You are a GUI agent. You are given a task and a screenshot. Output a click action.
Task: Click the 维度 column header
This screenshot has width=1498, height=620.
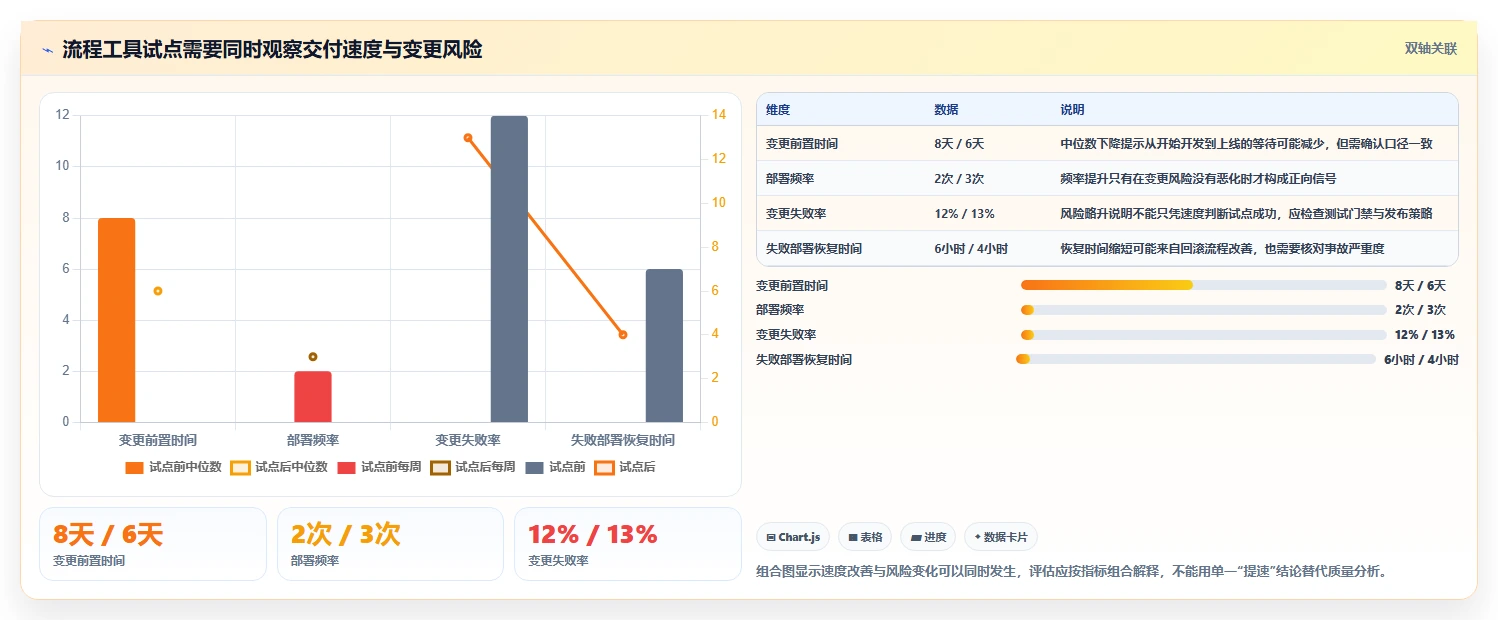tap(778, 110)
